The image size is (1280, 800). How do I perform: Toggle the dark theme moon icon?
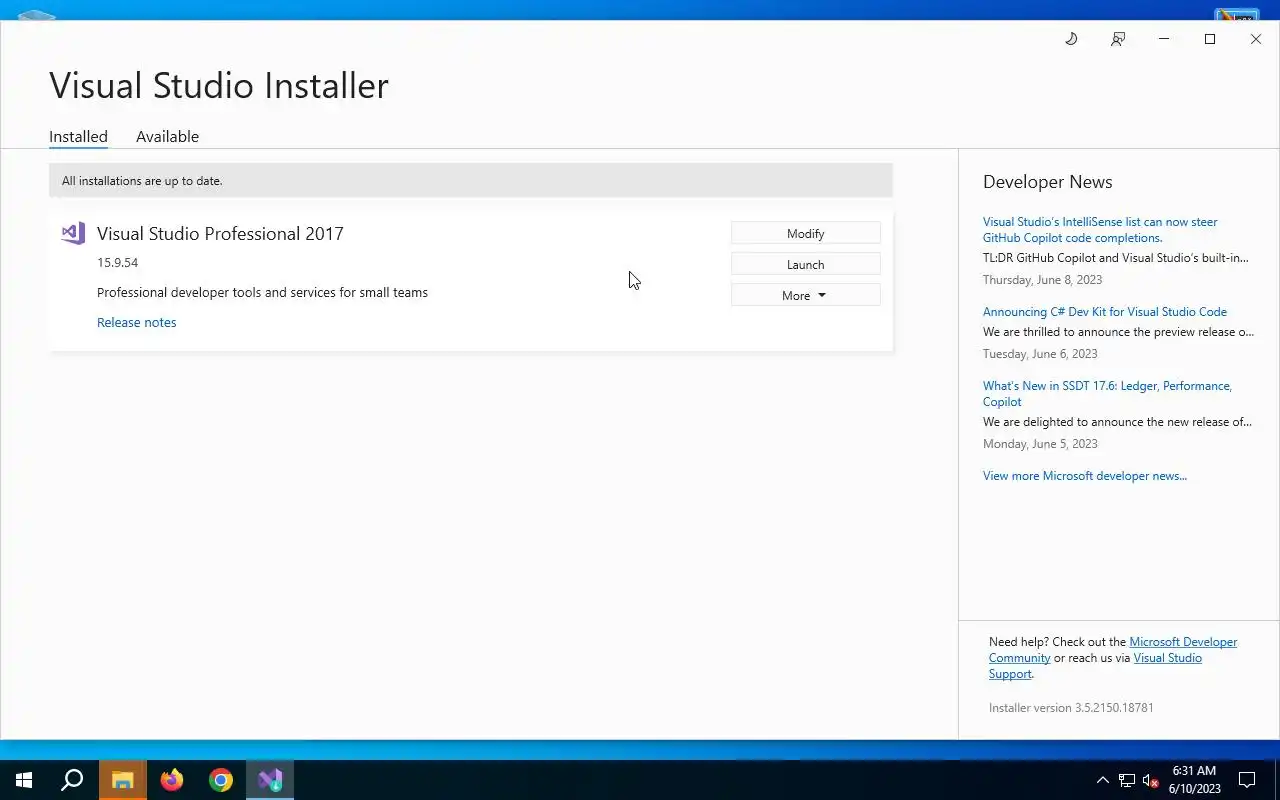point(1071,39)
